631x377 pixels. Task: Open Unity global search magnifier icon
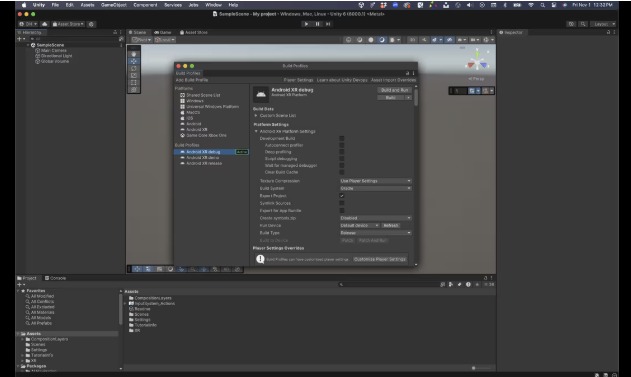[582, 24]
